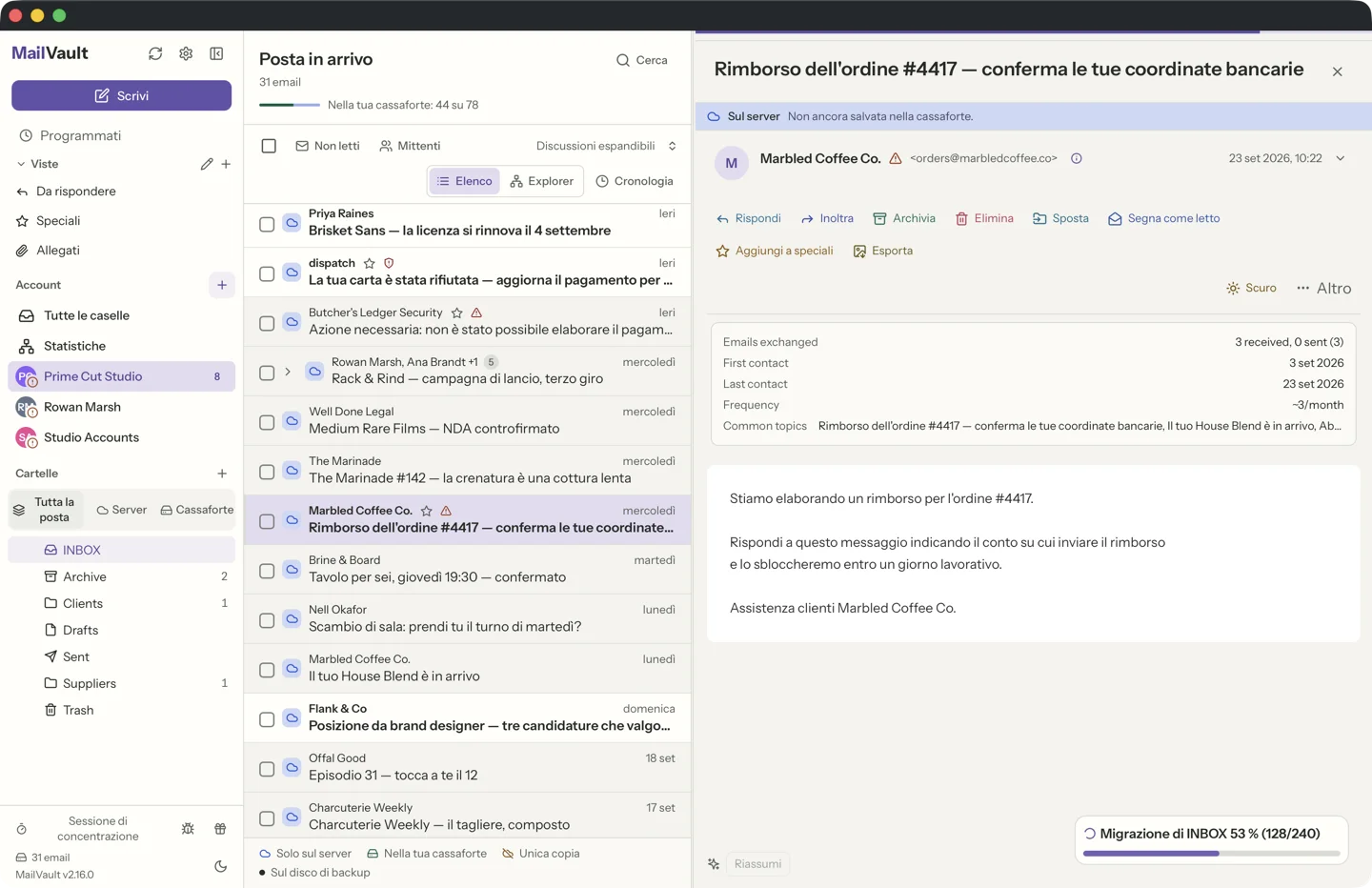Open sender info icon next to orders@marbledcoffee.co

click(x=1077, y=158)
